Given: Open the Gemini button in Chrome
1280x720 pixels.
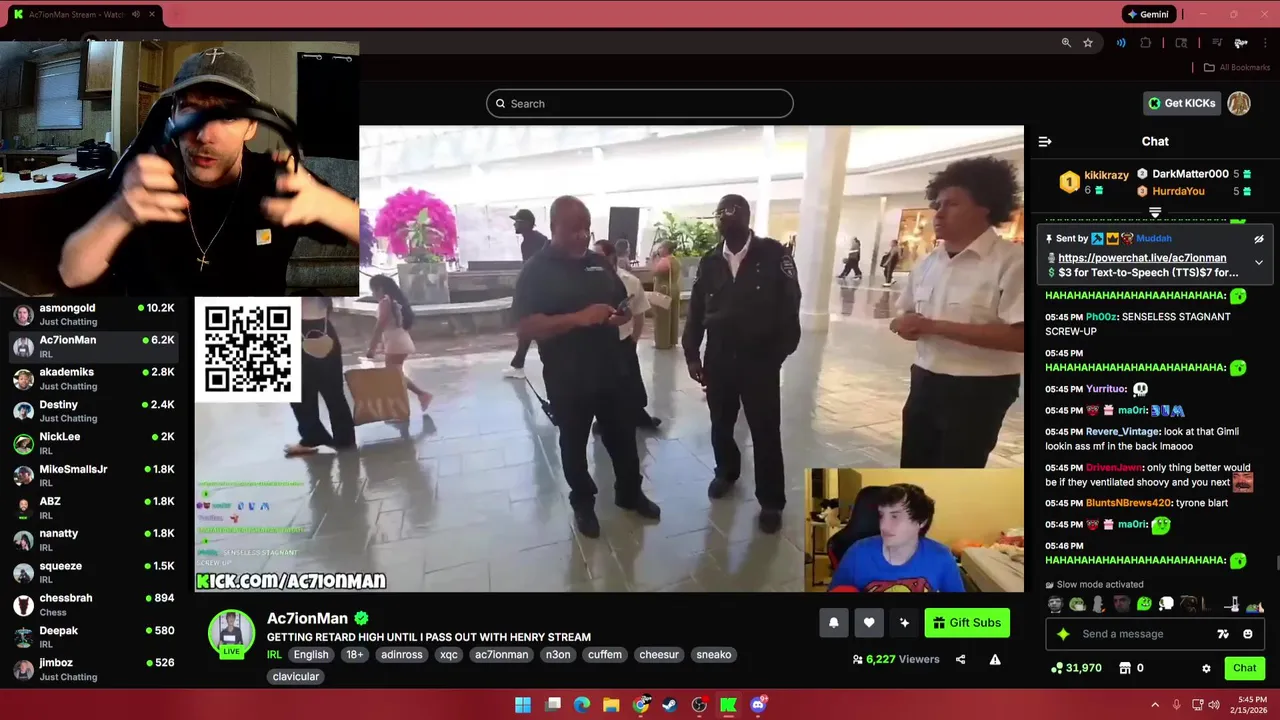Looking at the screenshot, I should point(1147,15).
